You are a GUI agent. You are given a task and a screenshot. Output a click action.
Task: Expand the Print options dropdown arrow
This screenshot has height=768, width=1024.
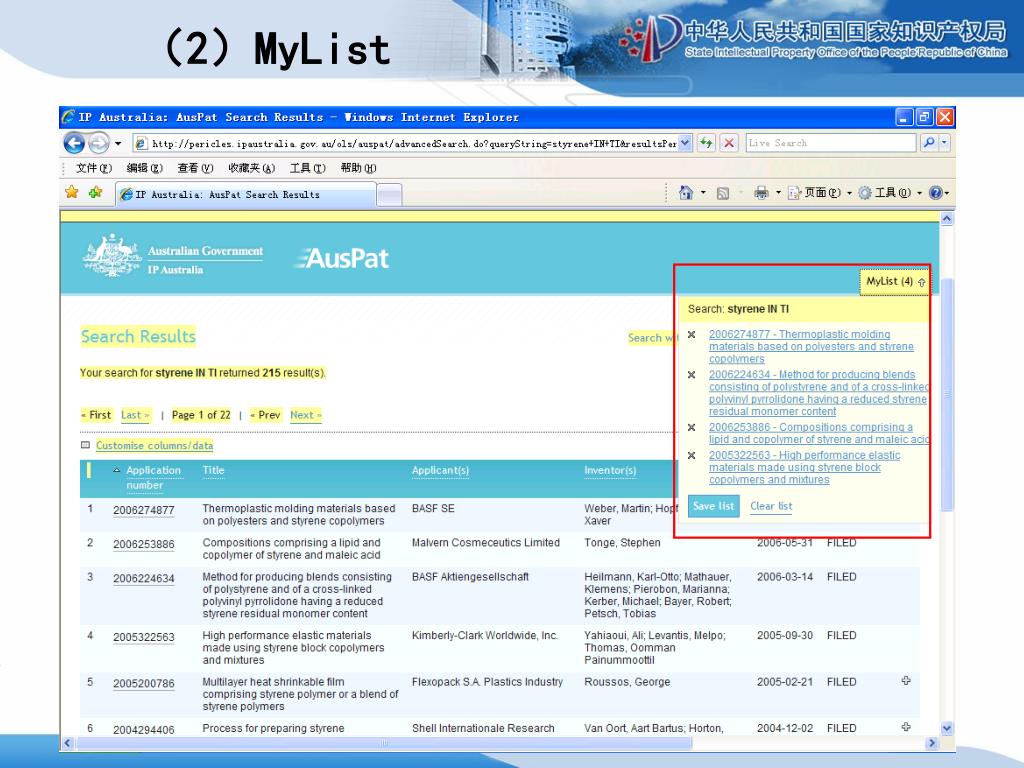(778, 193)
